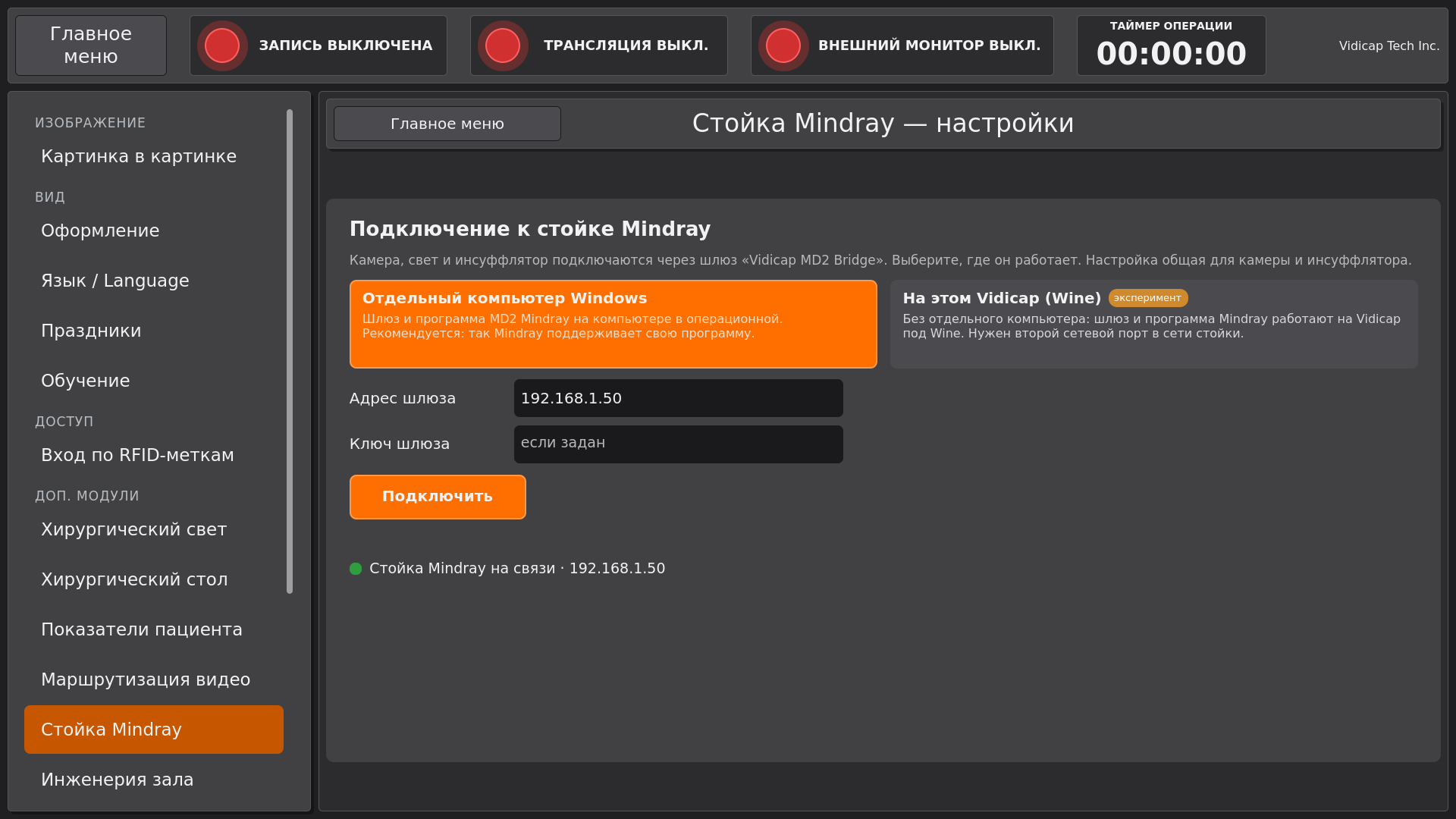Toggle the ЗАПИСЬ ВЫКЛЮЧЕНА recording switch
The width and height of the screenshot is (1456, 819).
tap(318, 45)
